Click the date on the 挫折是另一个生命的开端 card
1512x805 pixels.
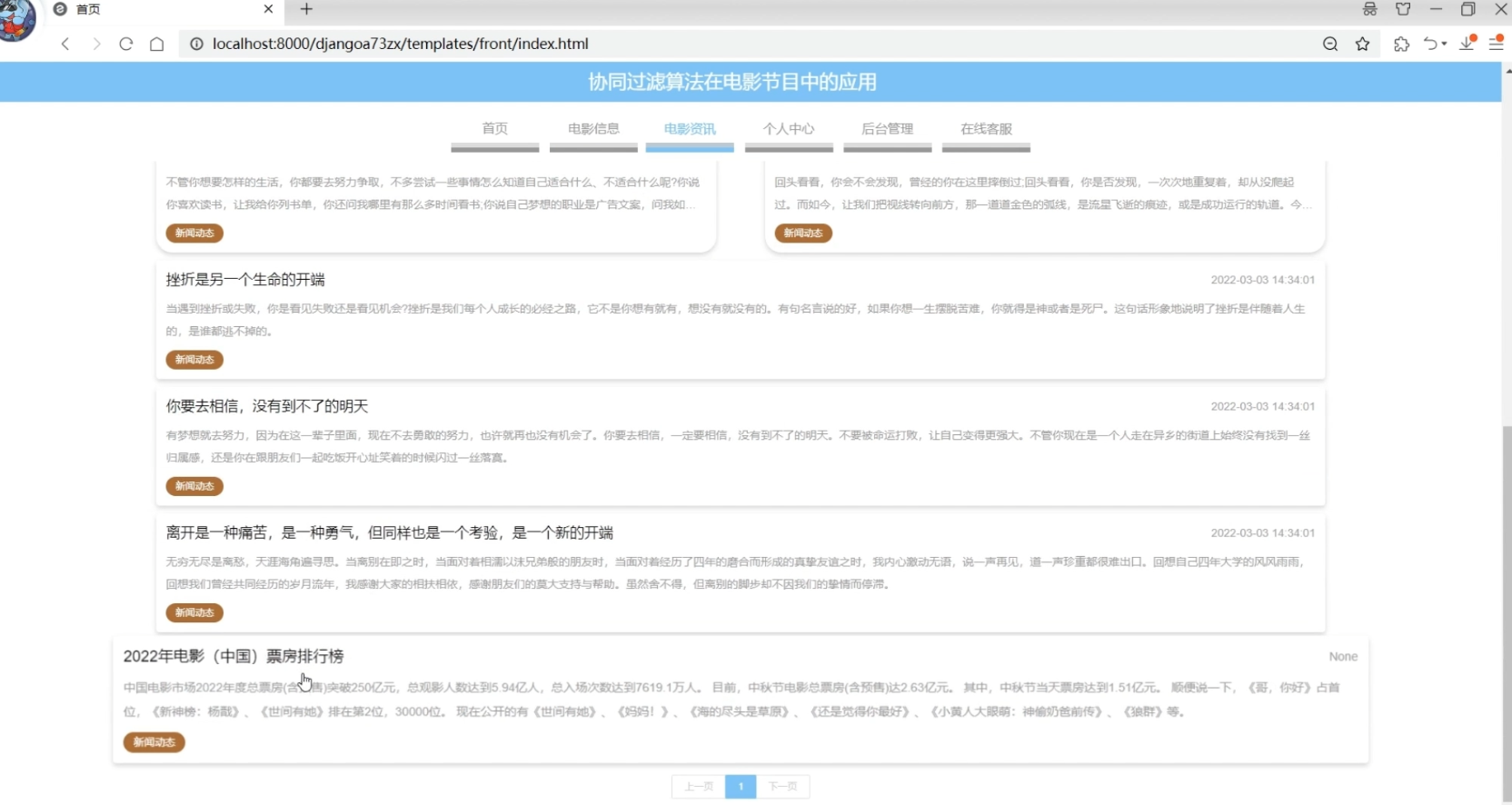click(1263, 280)
